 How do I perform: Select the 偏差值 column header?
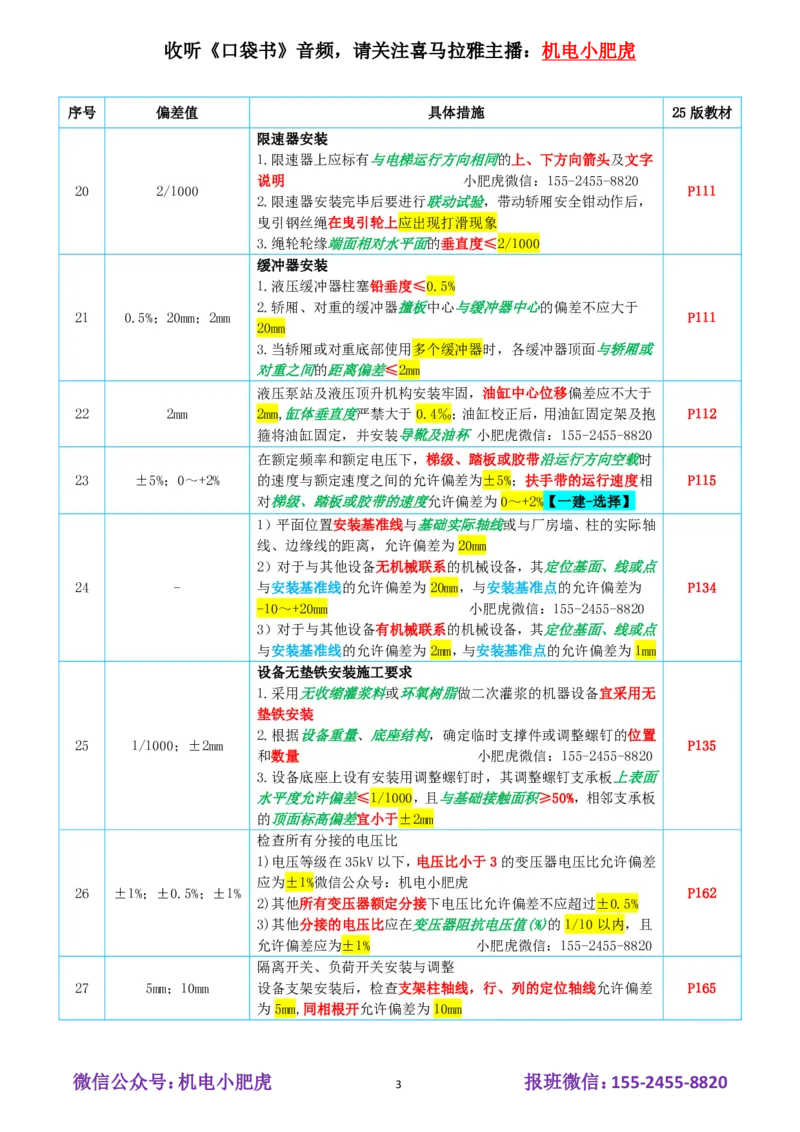click(x=175, y=113)
